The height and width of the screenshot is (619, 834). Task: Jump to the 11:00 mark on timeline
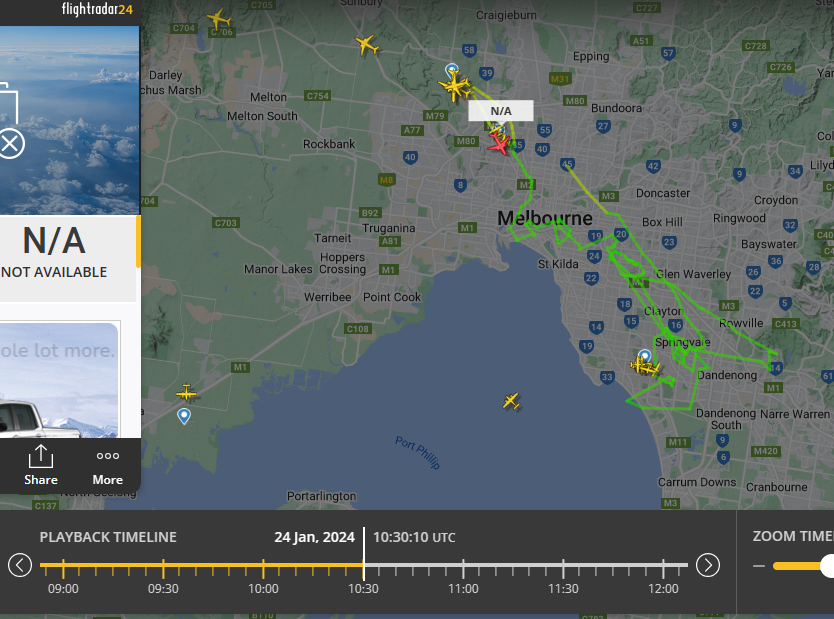click(x=463, y=567)
